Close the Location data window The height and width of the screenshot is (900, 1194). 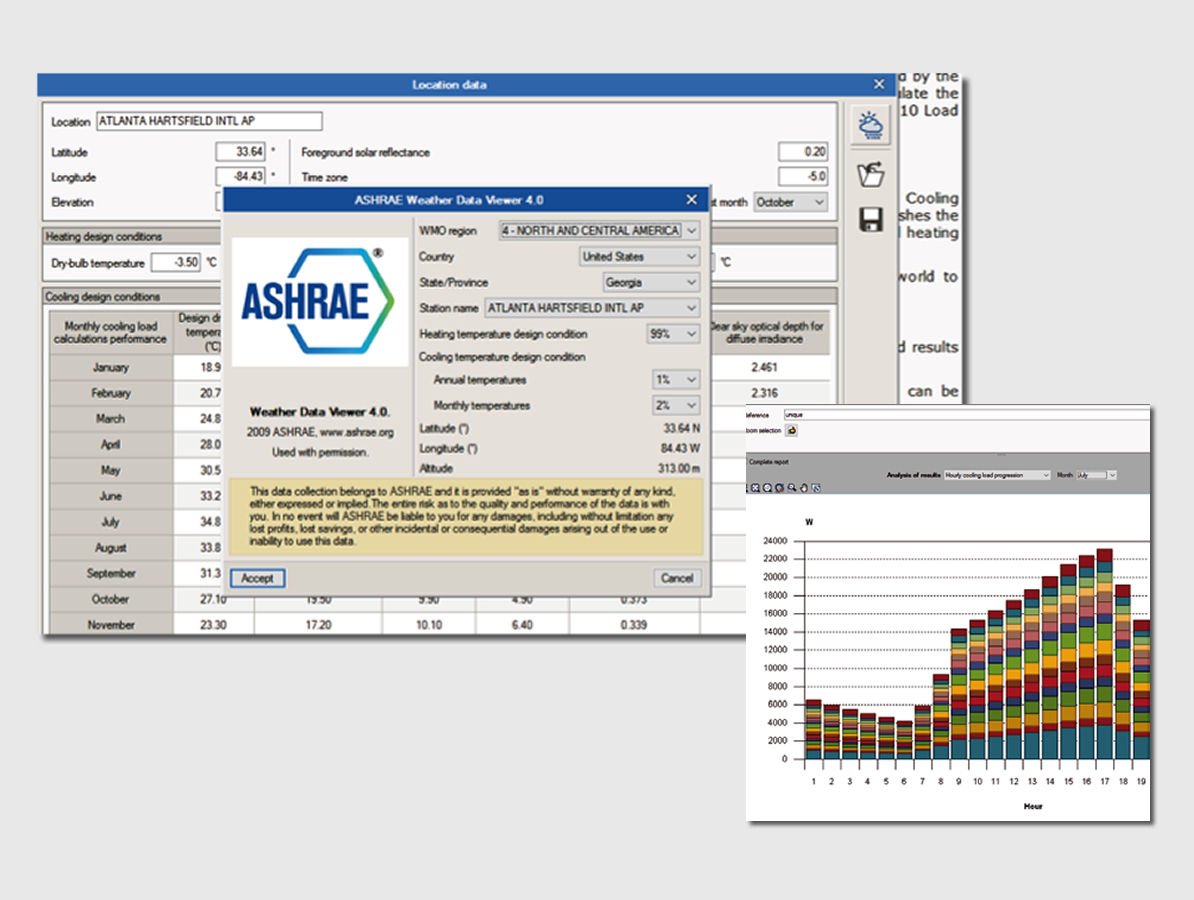tap(879, 84)
